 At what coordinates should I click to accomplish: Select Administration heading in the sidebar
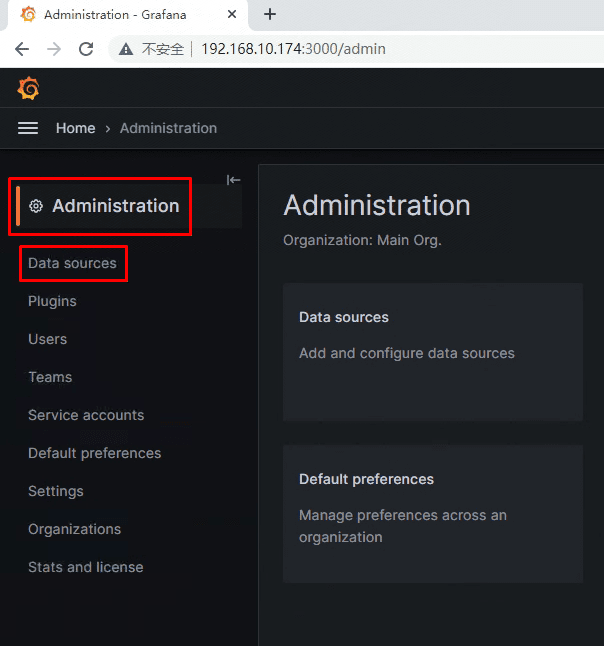tap(116, 206)
